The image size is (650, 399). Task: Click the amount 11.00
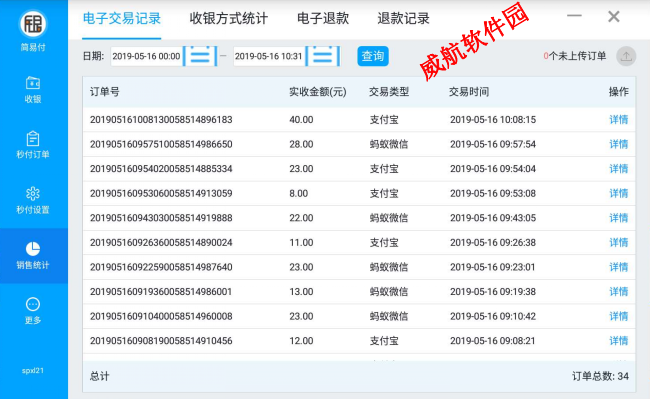[301, 242]
